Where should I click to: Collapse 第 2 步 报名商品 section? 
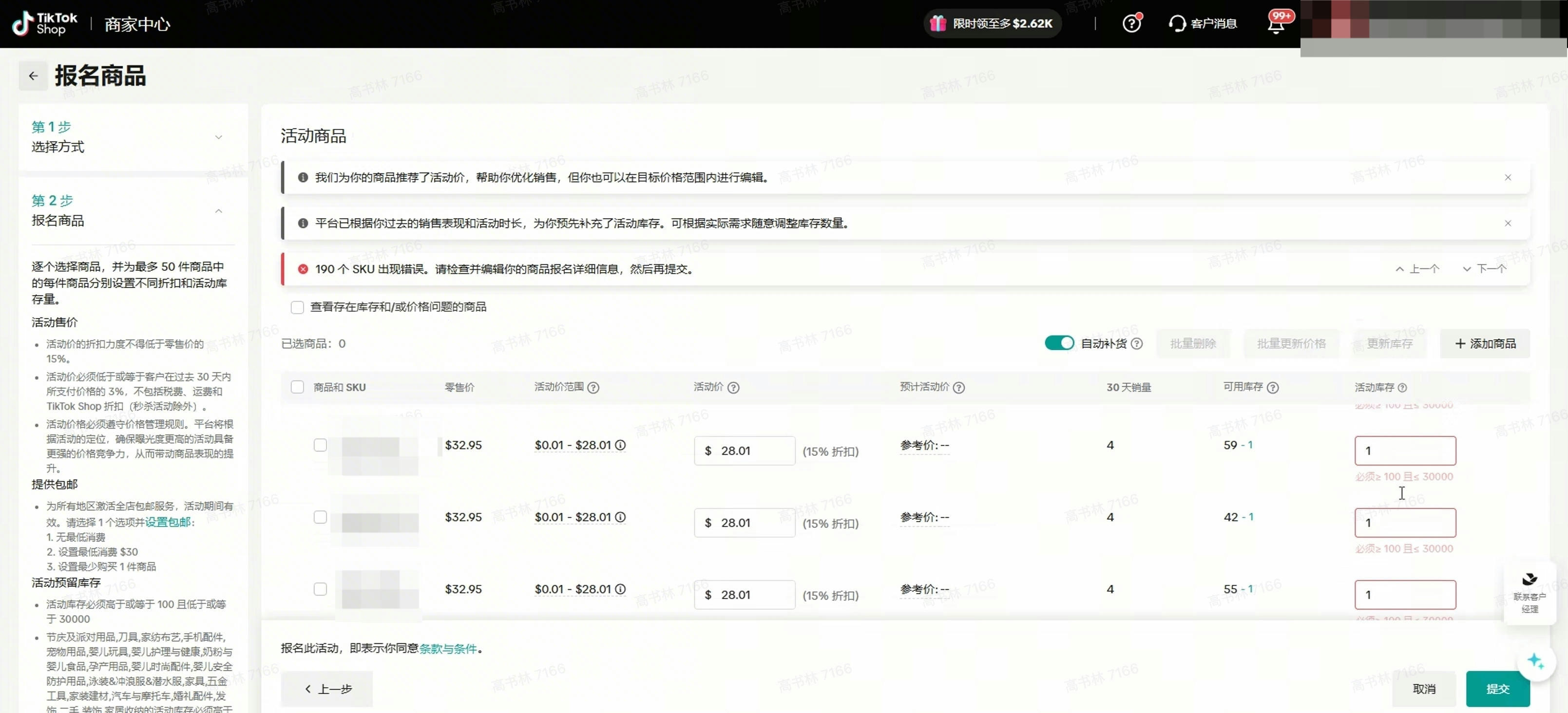[x=218, y=211]
